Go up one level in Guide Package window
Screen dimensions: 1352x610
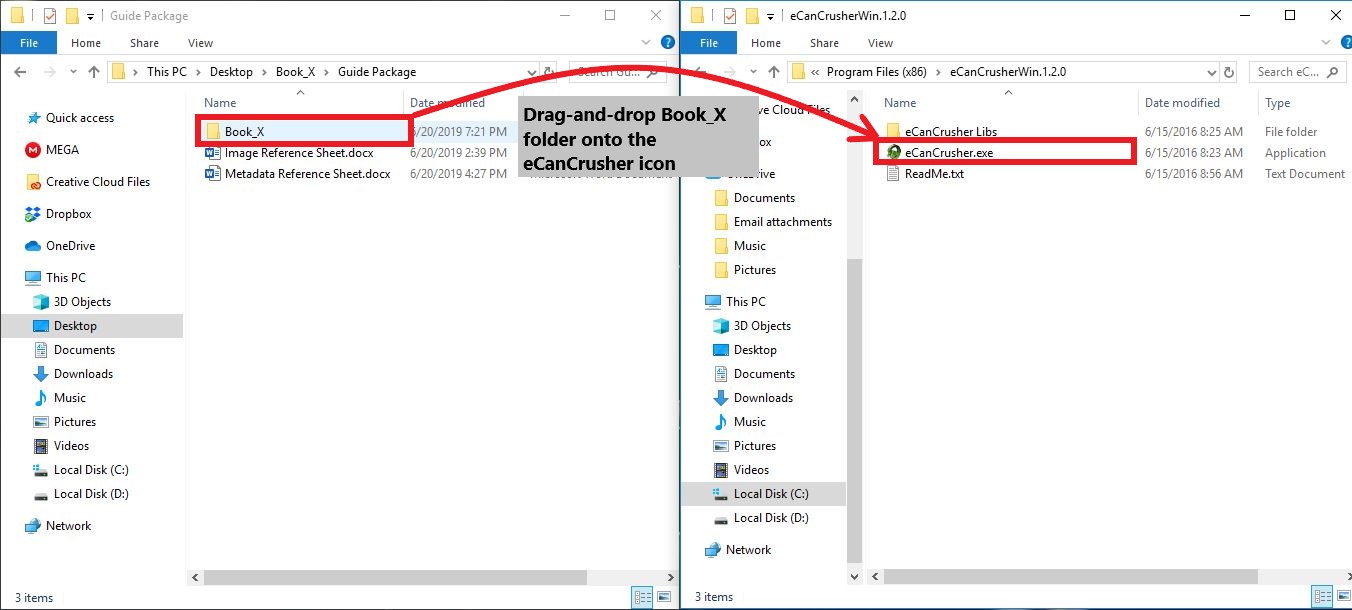[x=94, y=72]
